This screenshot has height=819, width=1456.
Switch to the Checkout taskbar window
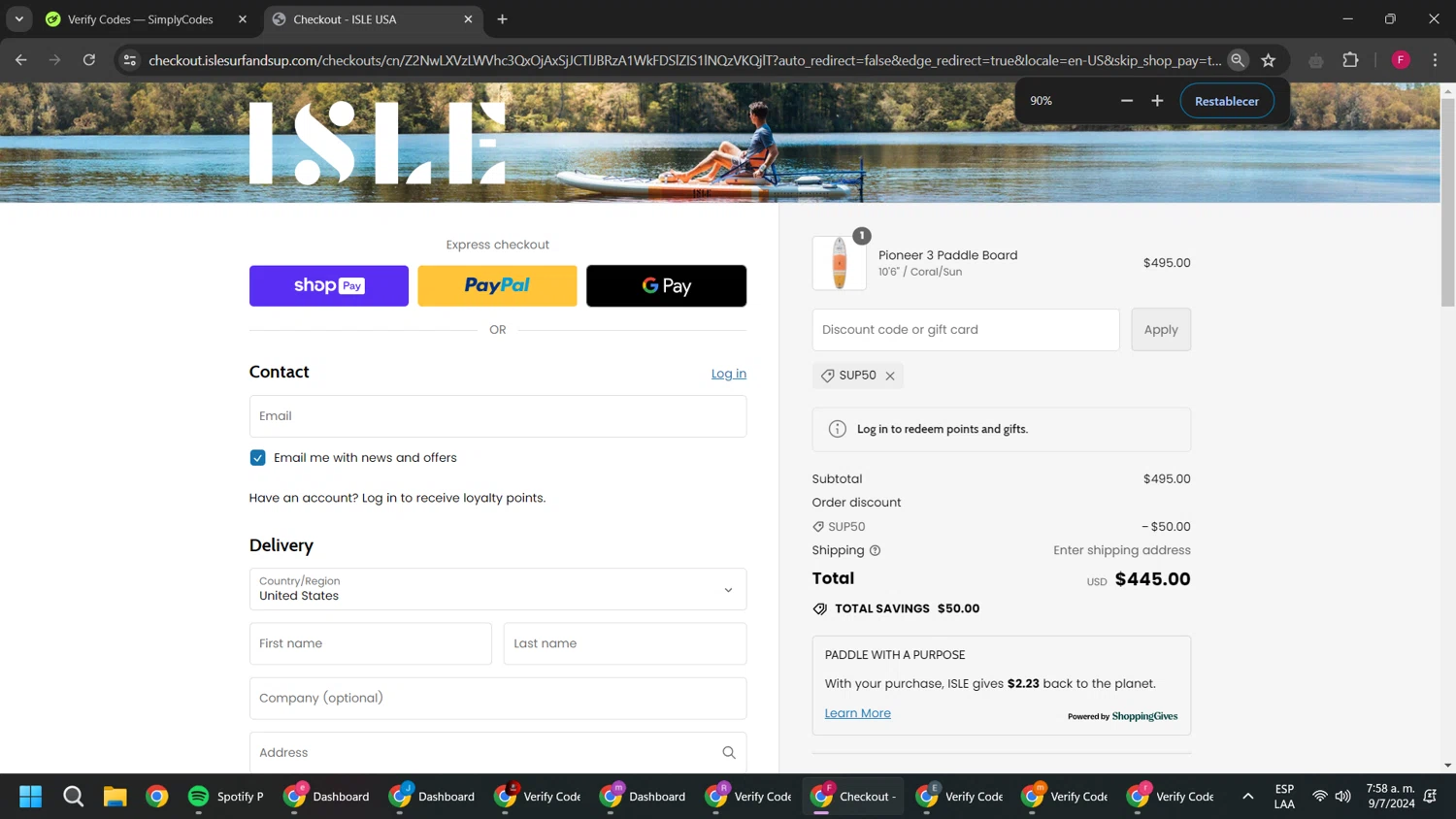point(854,797)
